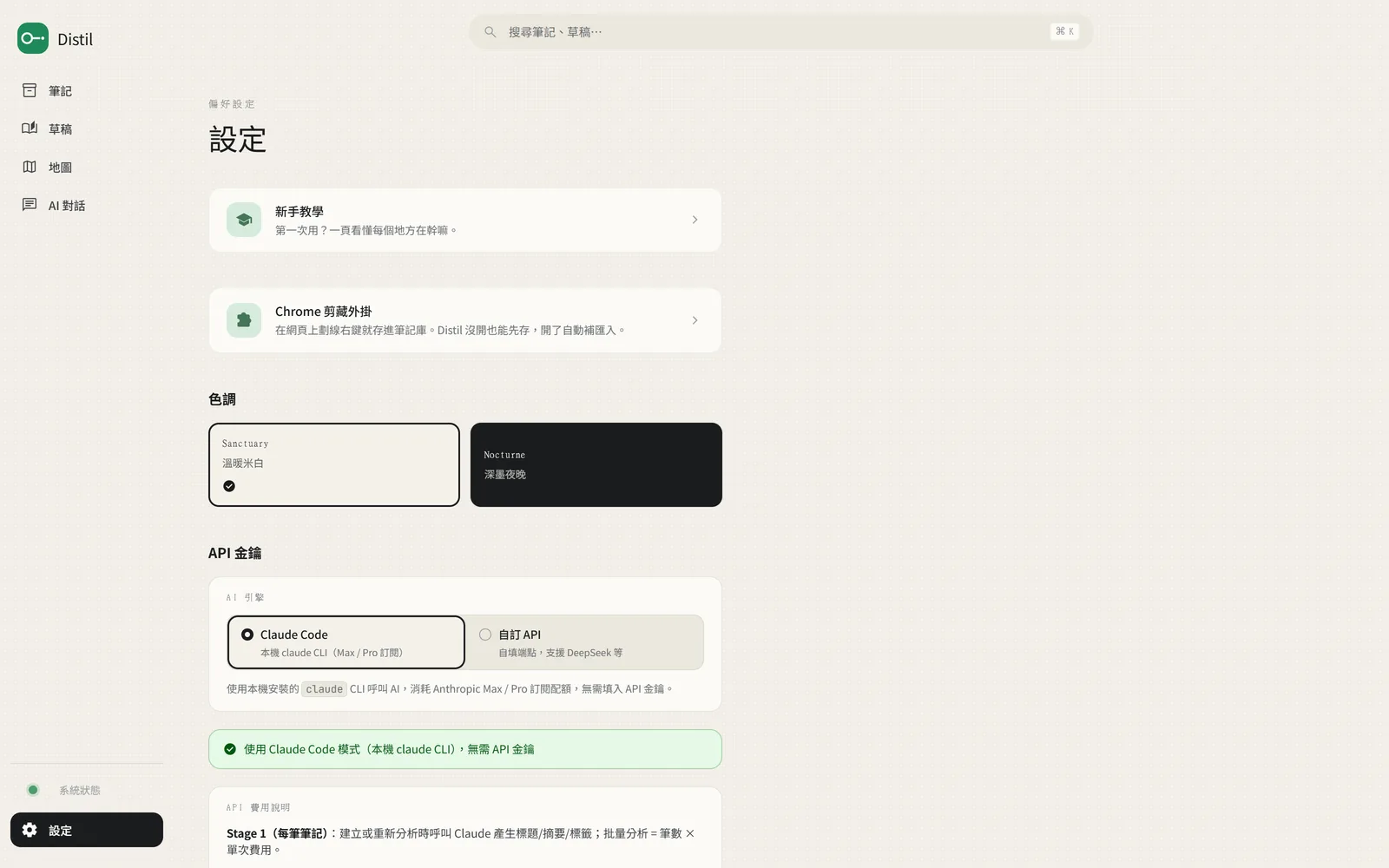The width and height of the screenshot is (1389, 868).
Task: Expand the 新手教學 chevron arrow
Action: pyautogui.click(x=694, y=220)
